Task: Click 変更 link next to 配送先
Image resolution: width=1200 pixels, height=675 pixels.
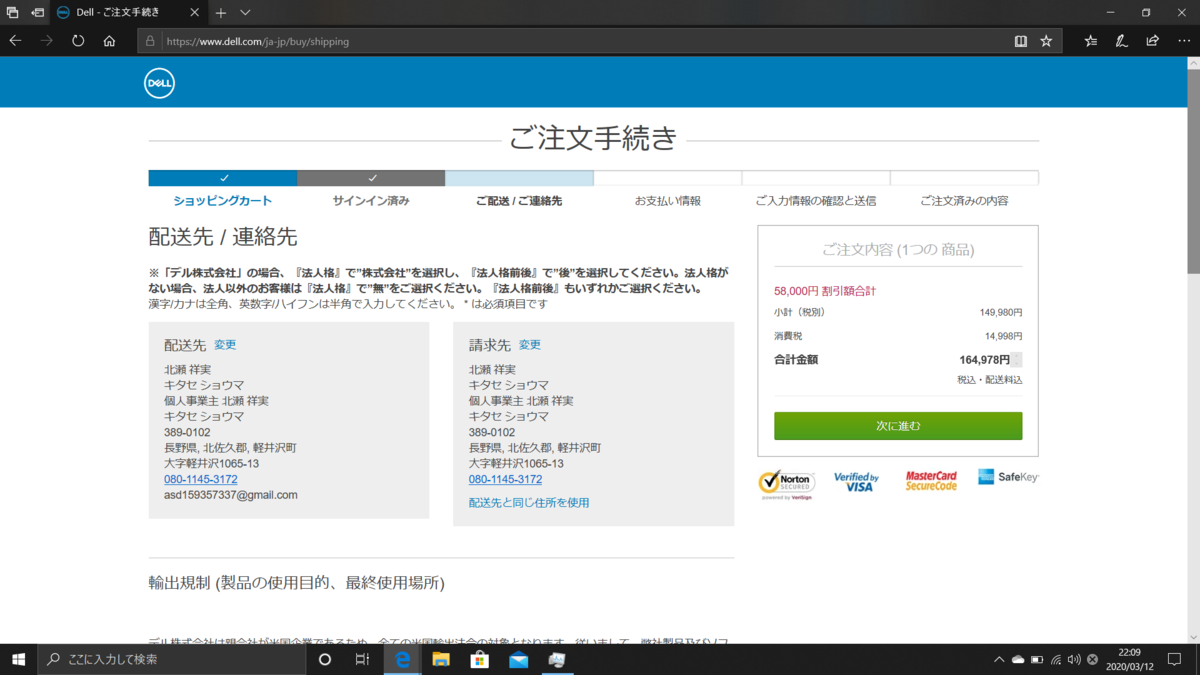Action: pyautogui.click(x=225, y=344)
